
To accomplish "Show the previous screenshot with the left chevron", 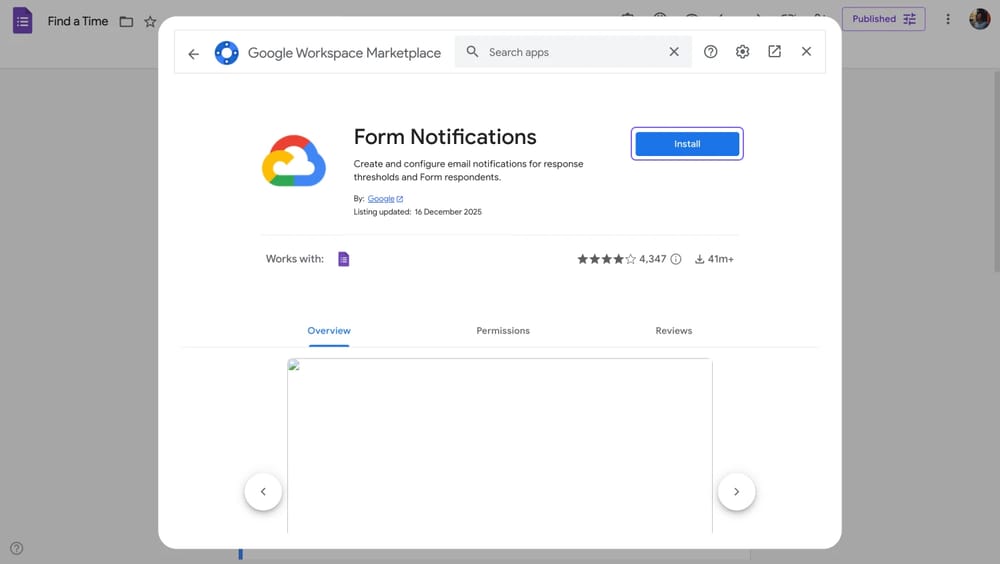I will (x=263, y=491).
